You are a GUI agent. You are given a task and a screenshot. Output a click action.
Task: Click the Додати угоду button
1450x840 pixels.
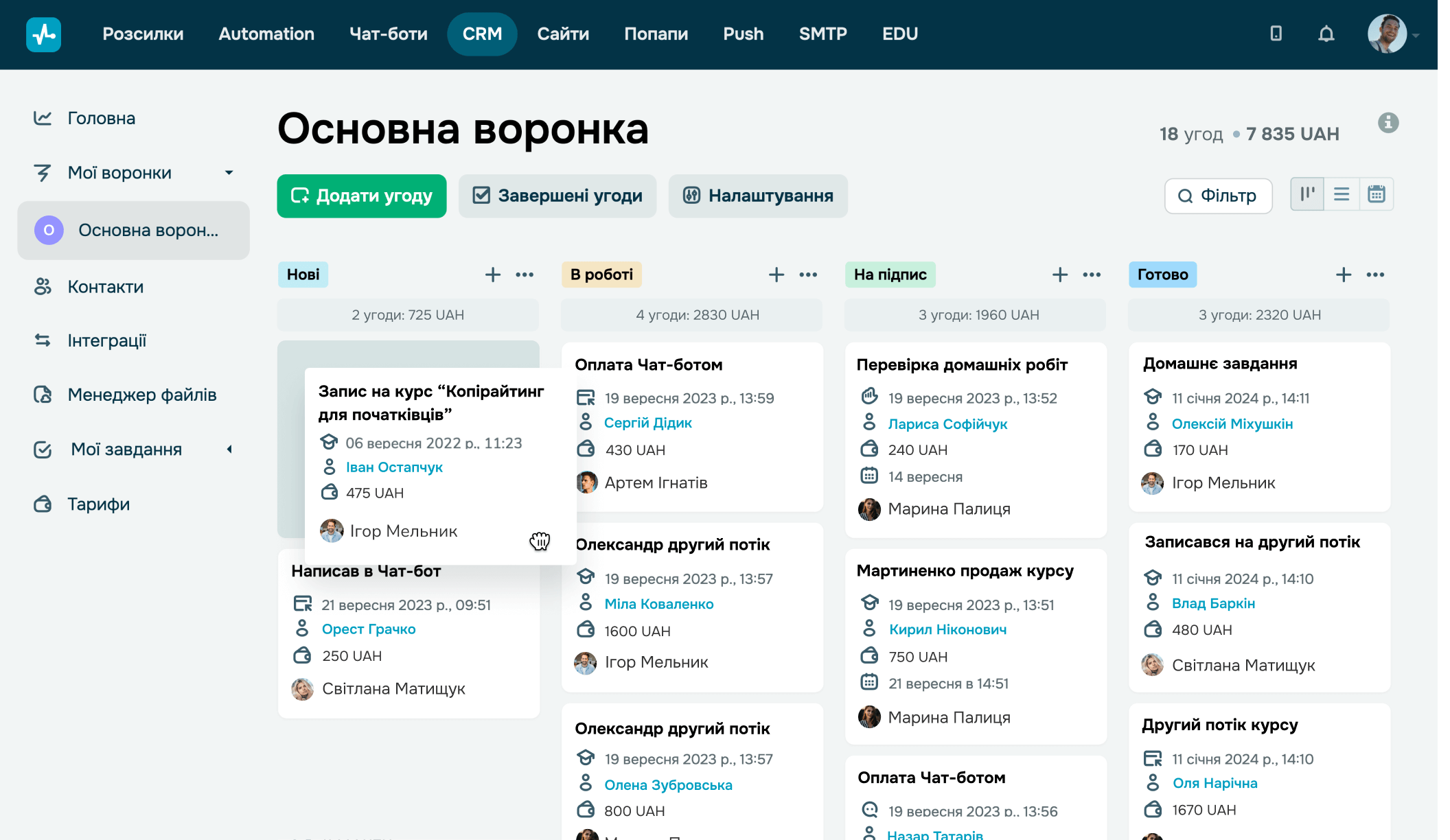tap(361, 196)
